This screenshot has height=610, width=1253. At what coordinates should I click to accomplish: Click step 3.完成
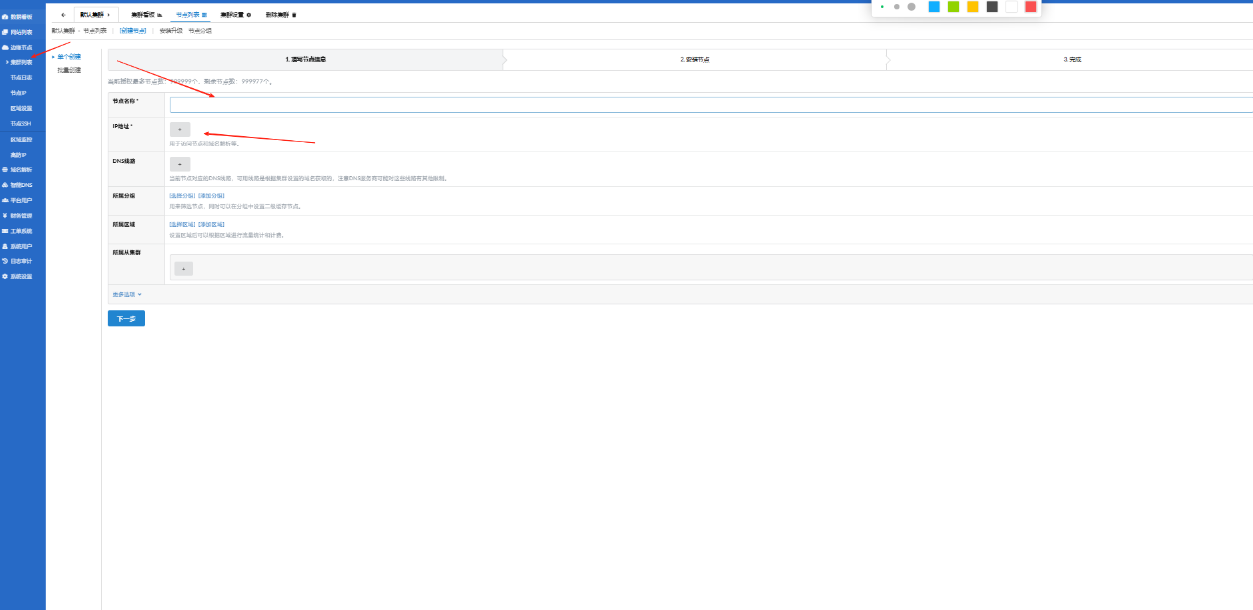[x=1071, y=60]
